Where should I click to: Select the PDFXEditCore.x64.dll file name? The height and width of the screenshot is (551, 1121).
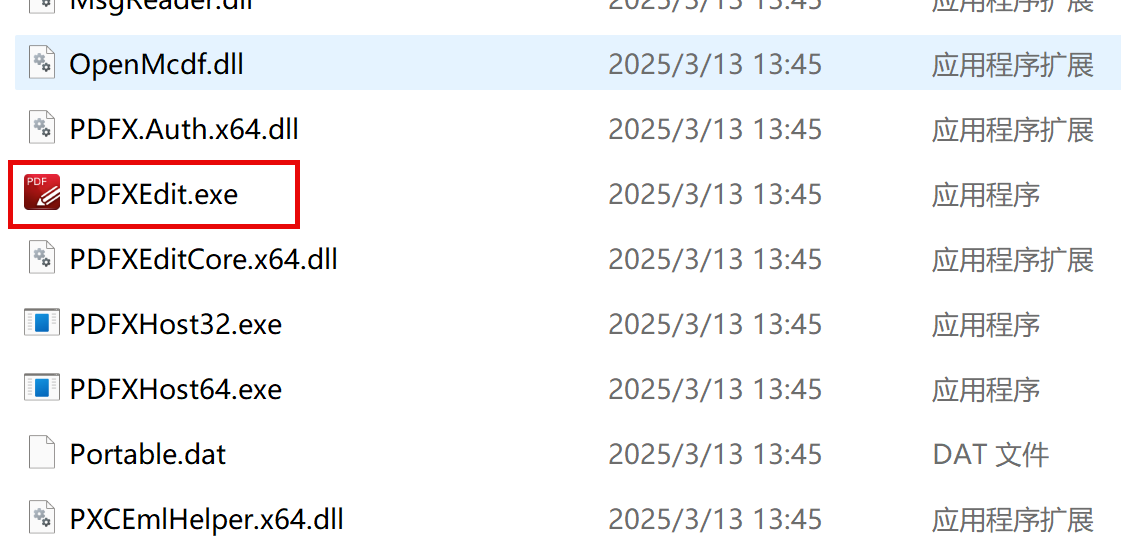click(203, 259)
